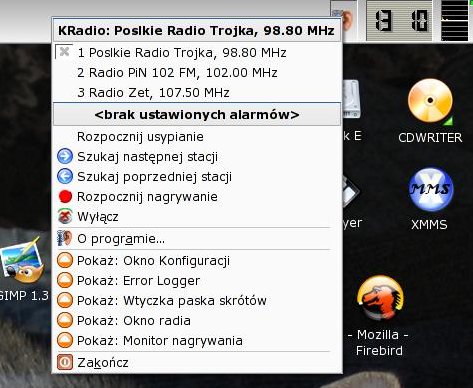Choose Pokaż: Wtyczka paska skrótów
This screenshot has width=473, height=388.
point(197,301)
